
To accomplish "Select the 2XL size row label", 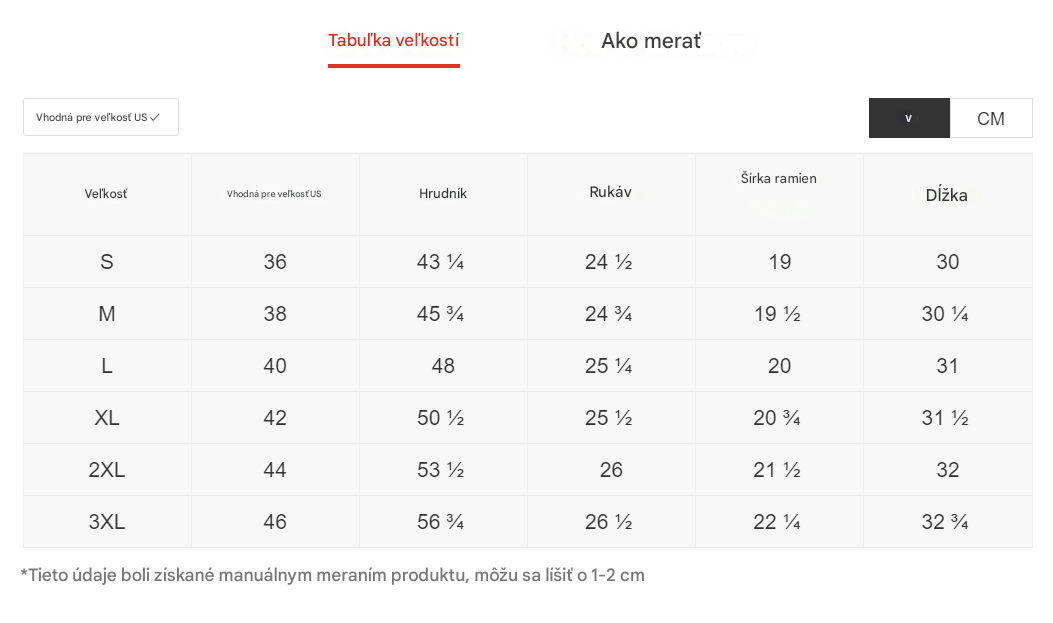I will (x=107, y=470).
